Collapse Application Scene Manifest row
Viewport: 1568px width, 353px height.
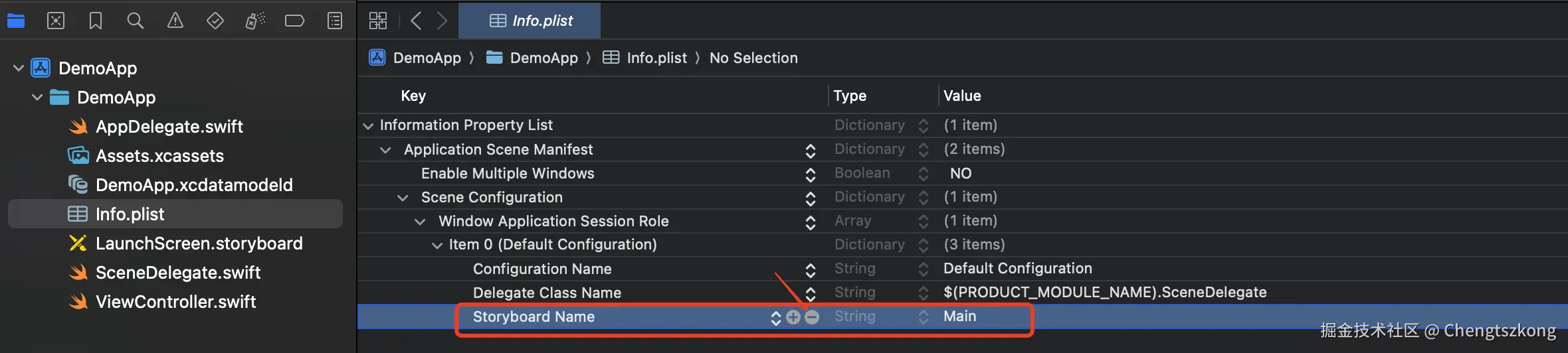click(385, 150)
